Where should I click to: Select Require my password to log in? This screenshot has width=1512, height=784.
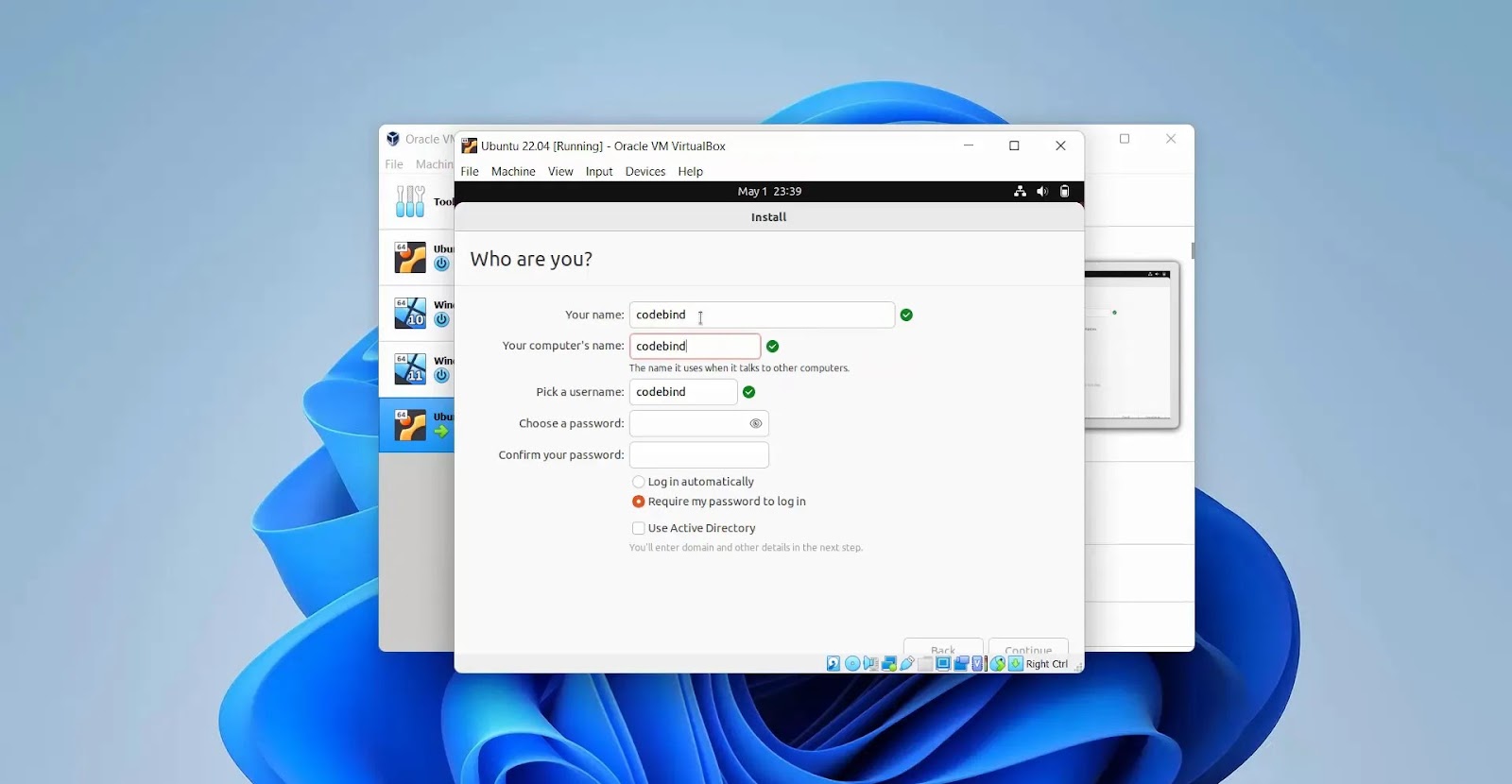[x=639, y=502]
